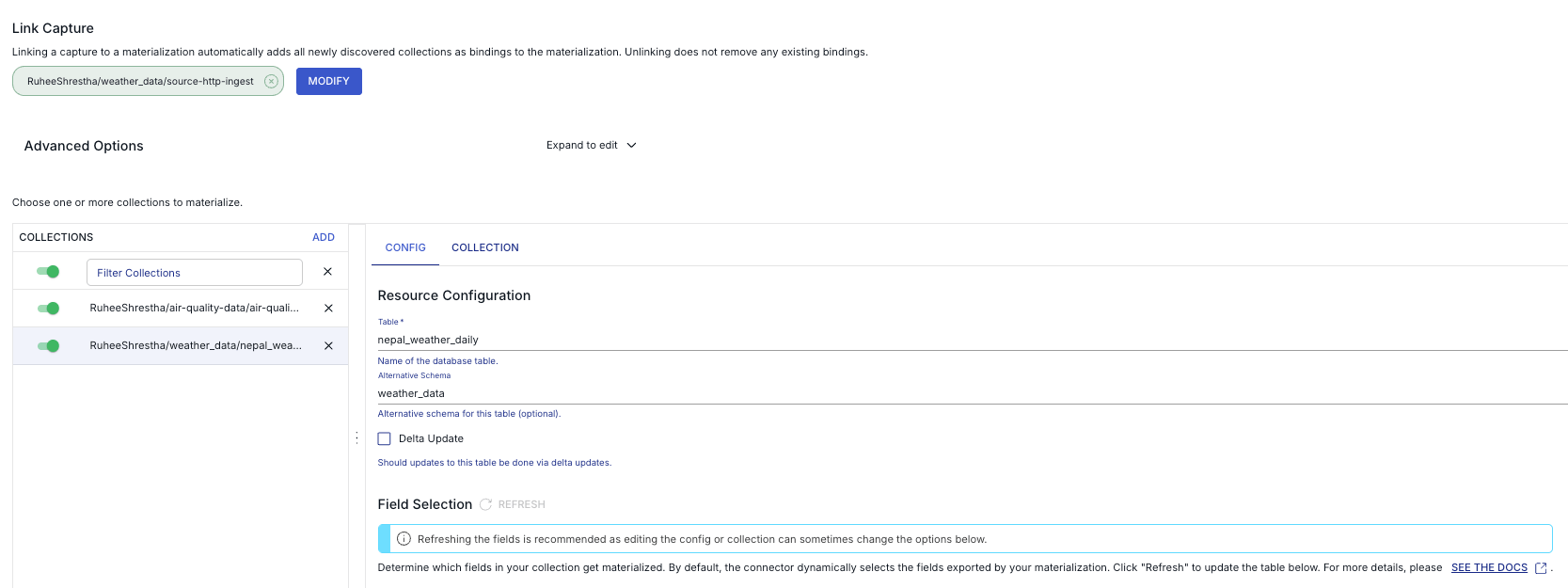Expand the Advanced Options section
1568x588 pixels.
(84, 146)
